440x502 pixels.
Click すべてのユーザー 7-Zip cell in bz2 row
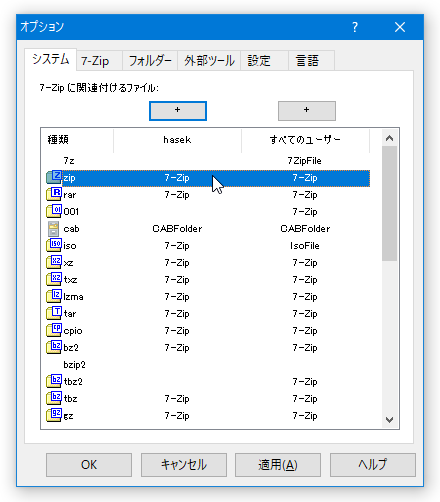[x=305, y=348]
